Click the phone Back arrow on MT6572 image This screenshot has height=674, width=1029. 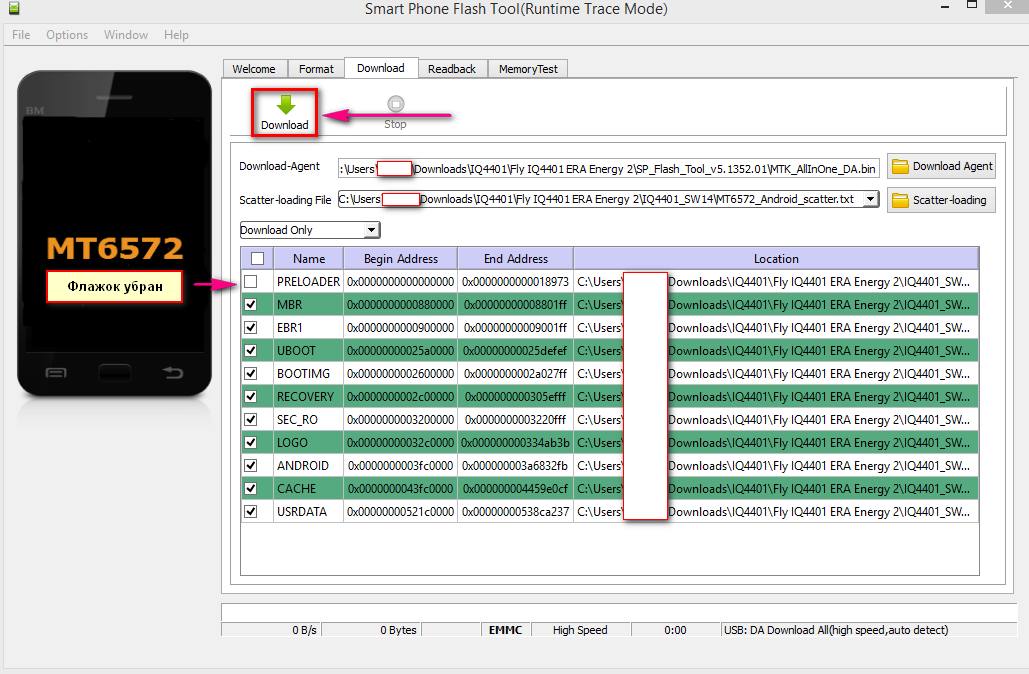coord(173,373)
